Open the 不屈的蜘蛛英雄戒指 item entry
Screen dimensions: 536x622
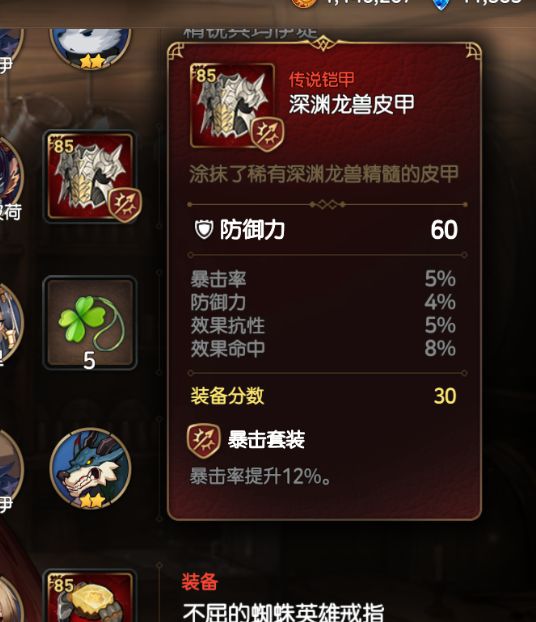point(283,612)
